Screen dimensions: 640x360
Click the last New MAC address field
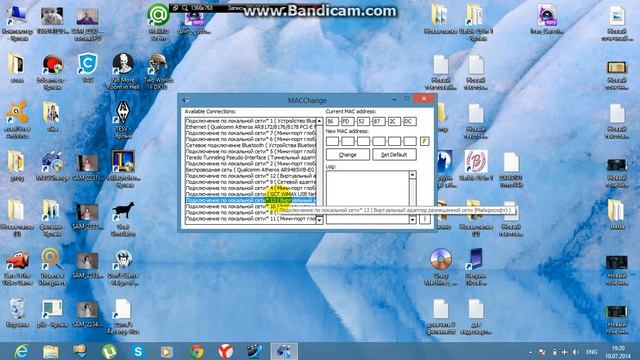(409, 141)
